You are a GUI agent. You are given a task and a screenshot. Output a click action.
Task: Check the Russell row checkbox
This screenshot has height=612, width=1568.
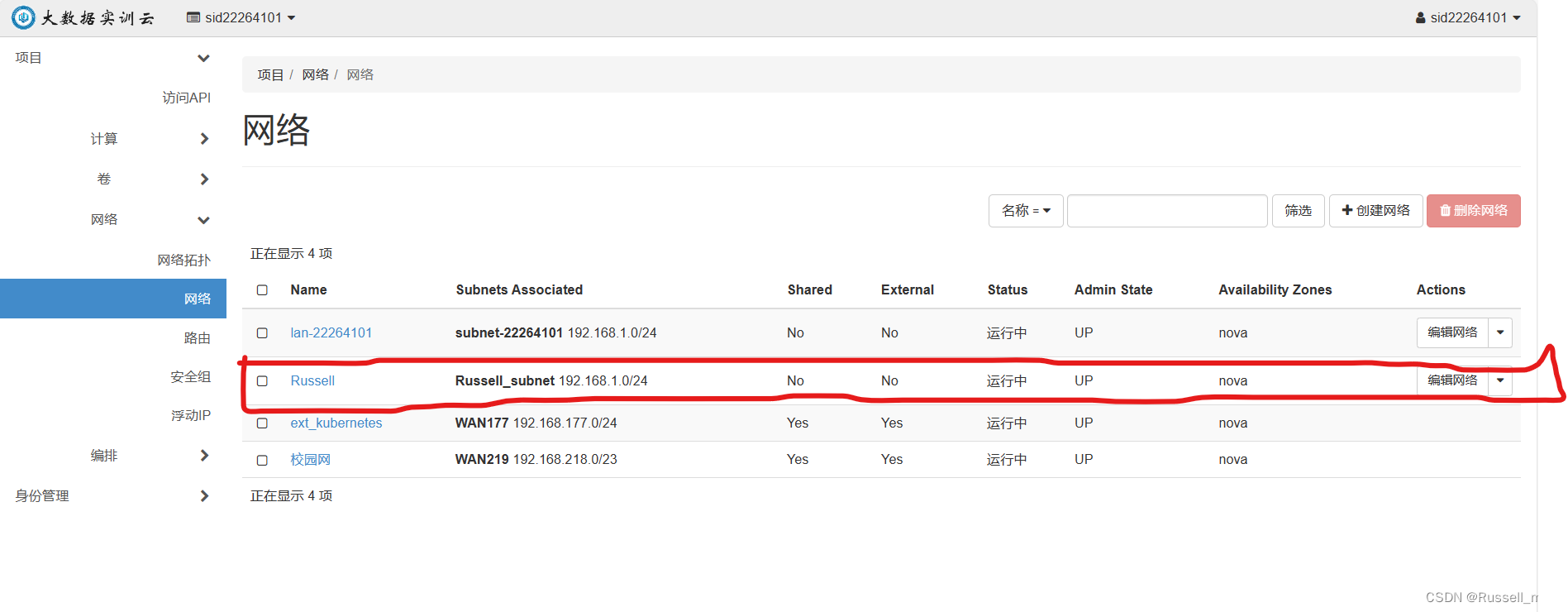tap(262, 381)
